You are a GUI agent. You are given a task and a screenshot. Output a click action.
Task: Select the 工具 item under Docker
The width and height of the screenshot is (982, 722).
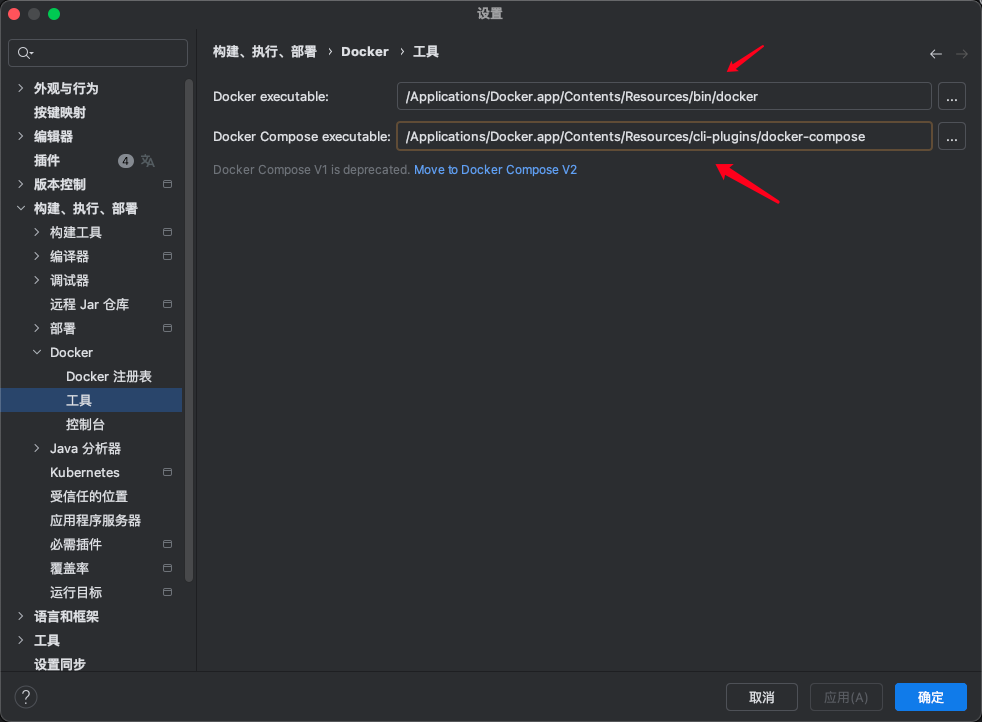point(91,400)
